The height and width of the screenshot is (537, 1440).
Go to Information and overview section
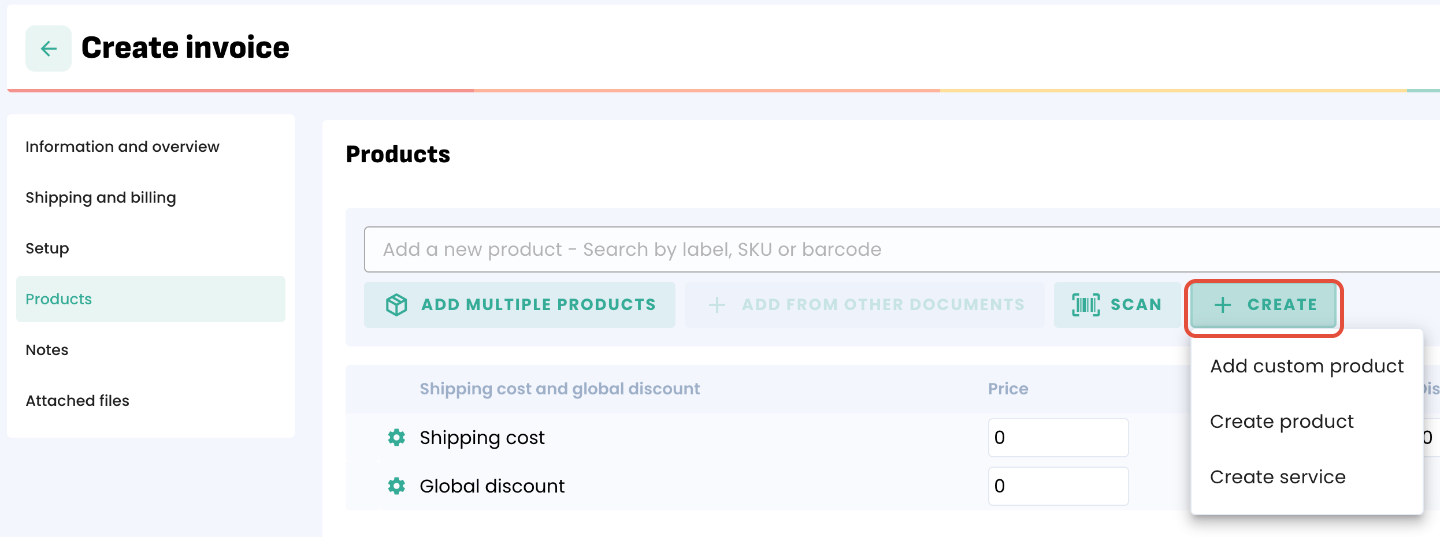click(122, 147)
